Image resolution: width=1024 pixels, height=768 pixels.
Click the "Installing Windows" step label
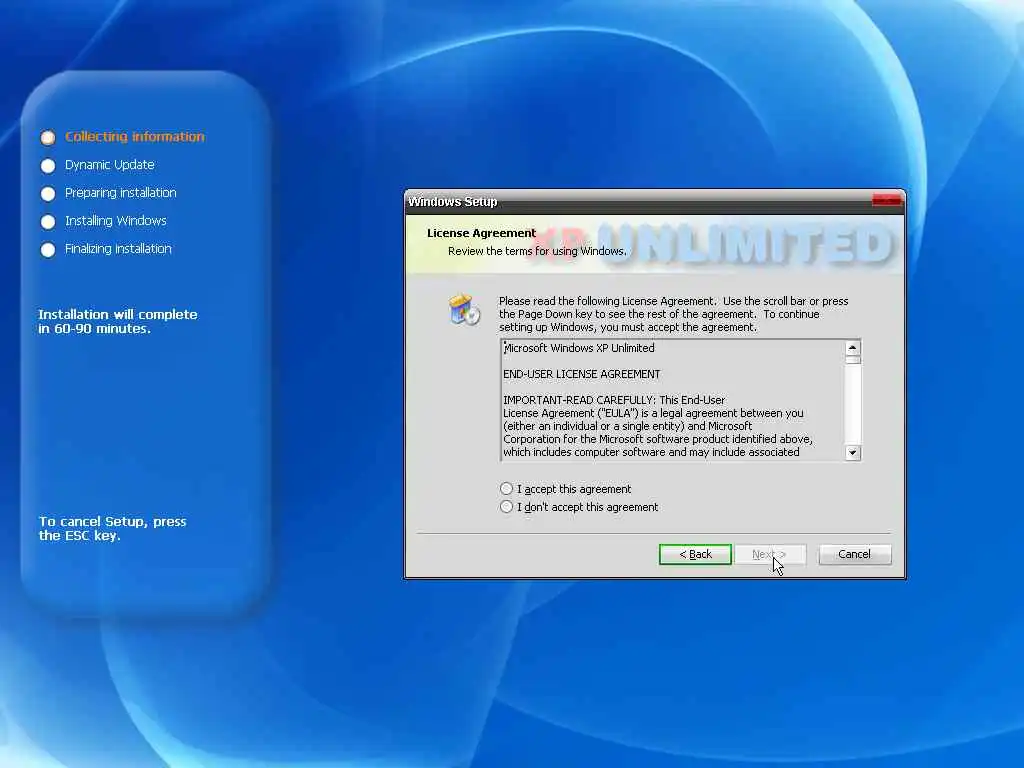click(x=116, y=221)
